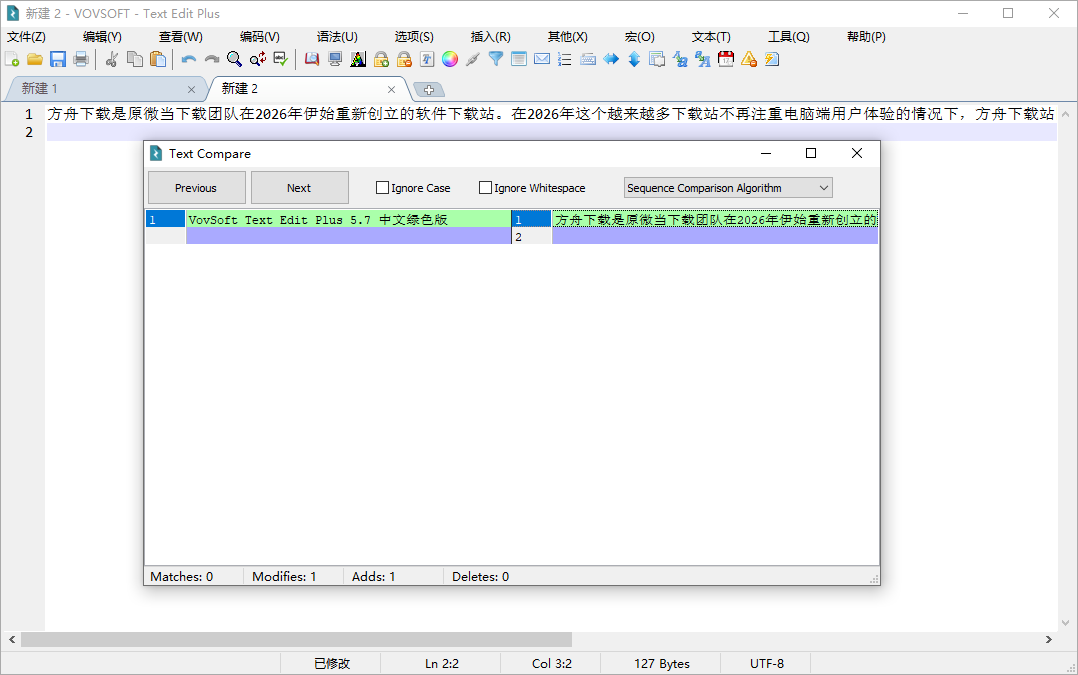Click the encrypt file lock icon

380,59
